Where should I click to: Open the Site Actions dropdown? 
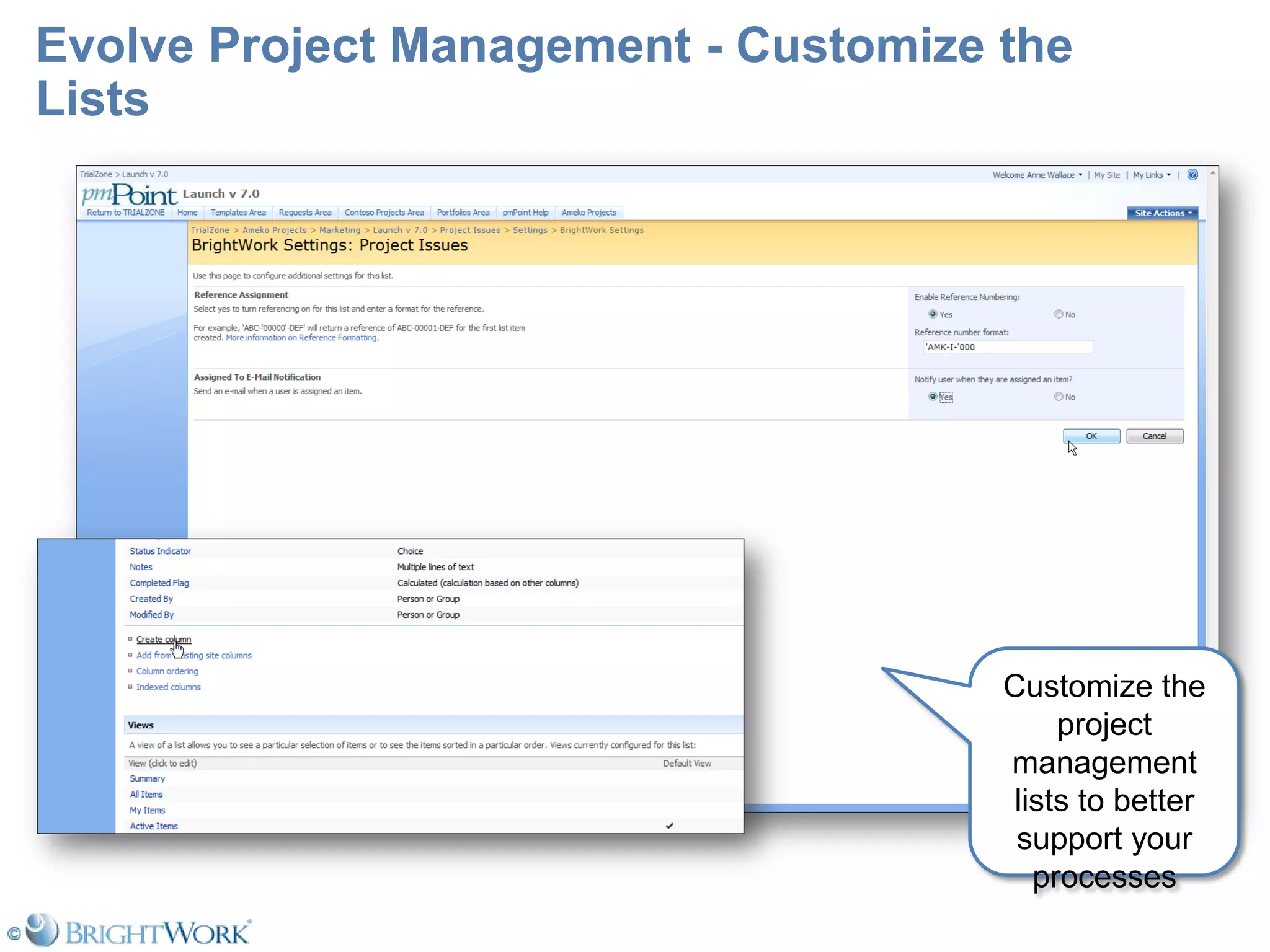point(1162,213)
